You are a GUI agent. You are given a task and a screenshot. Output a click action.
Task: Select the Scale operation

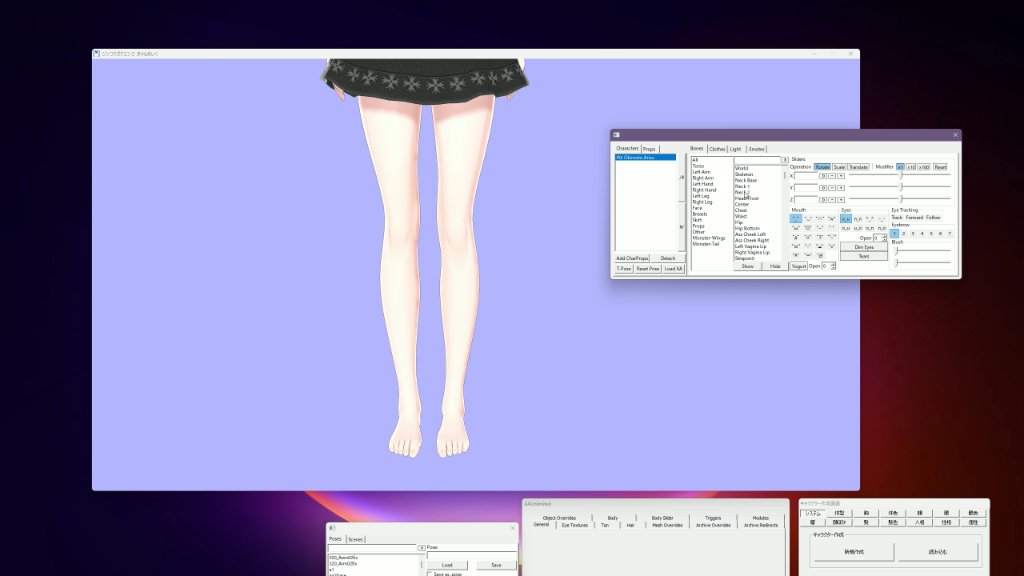click(x=839, y=167)
